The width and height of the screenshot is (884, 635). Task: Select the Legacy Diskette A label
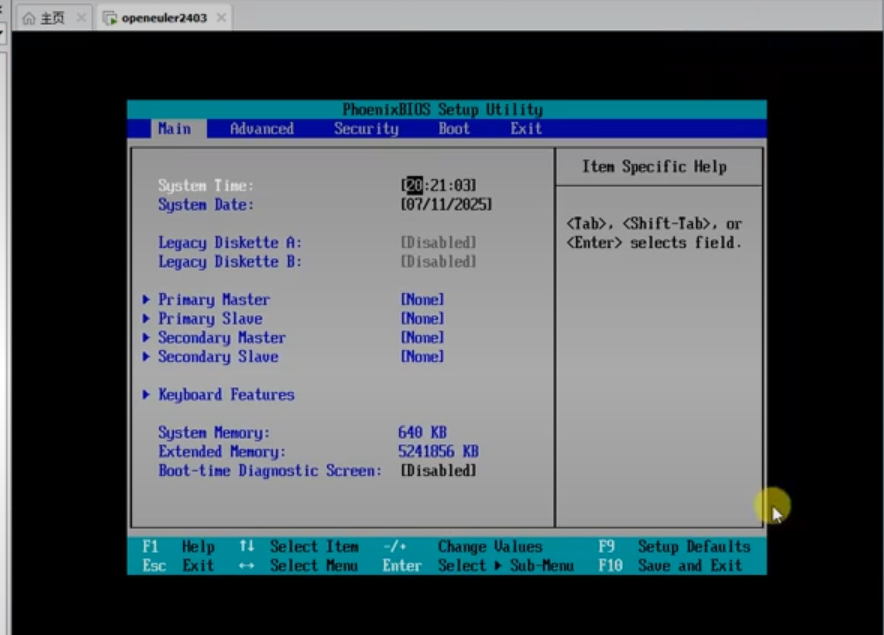[x=230, y=242]
